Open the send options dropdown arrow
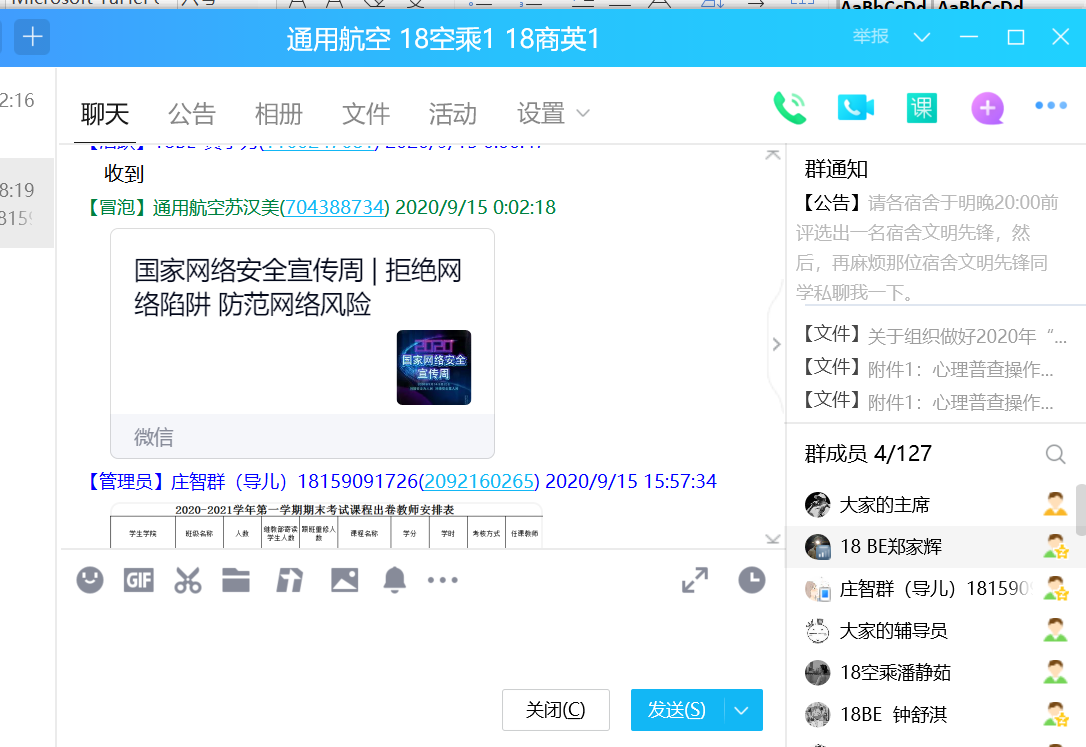Screen dimensions: 1086x747 click(741, 710)
